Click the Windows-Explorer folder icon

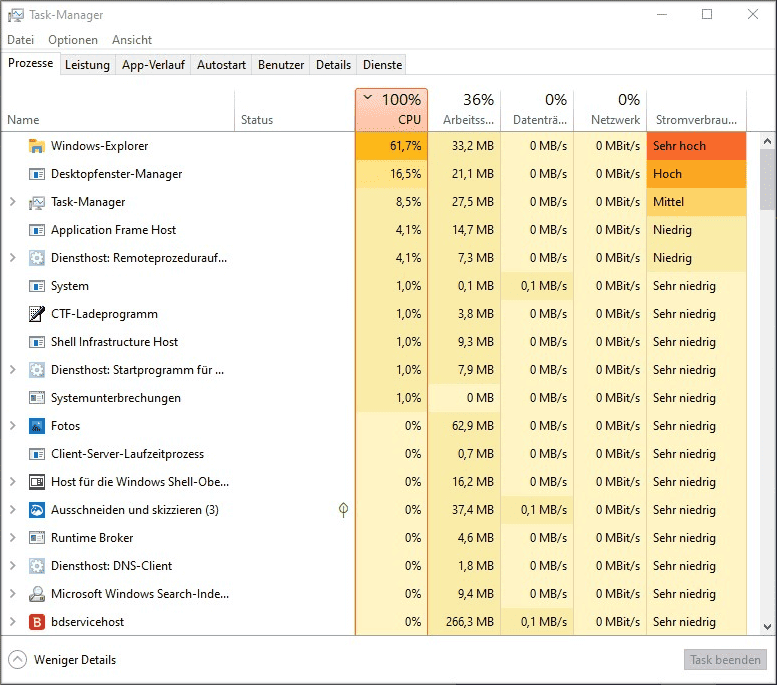coord(37,146)
